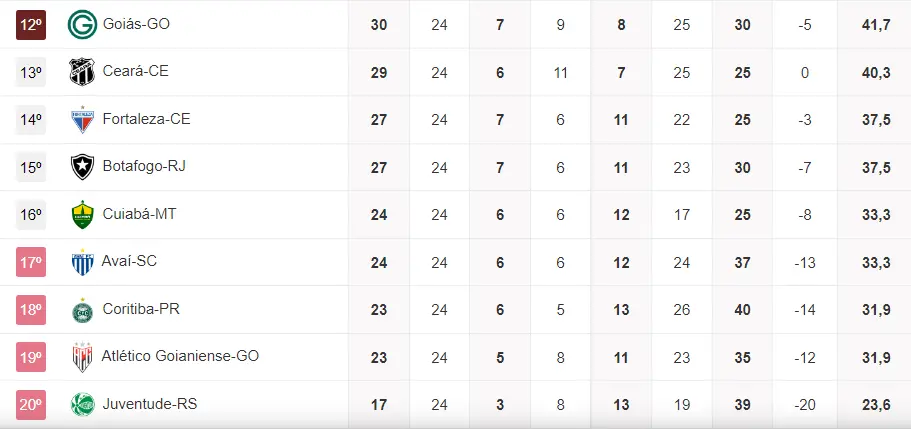
Task: Click Juventude's -20 goal difference cell
Action: (806, 405)
